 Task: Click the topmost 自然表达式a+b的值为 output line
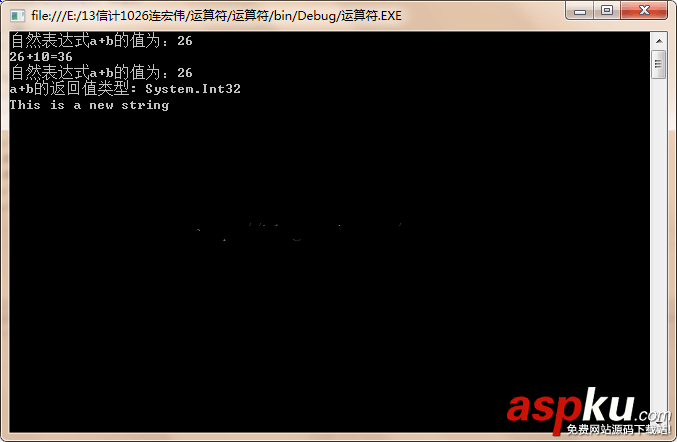click(101, 41)
